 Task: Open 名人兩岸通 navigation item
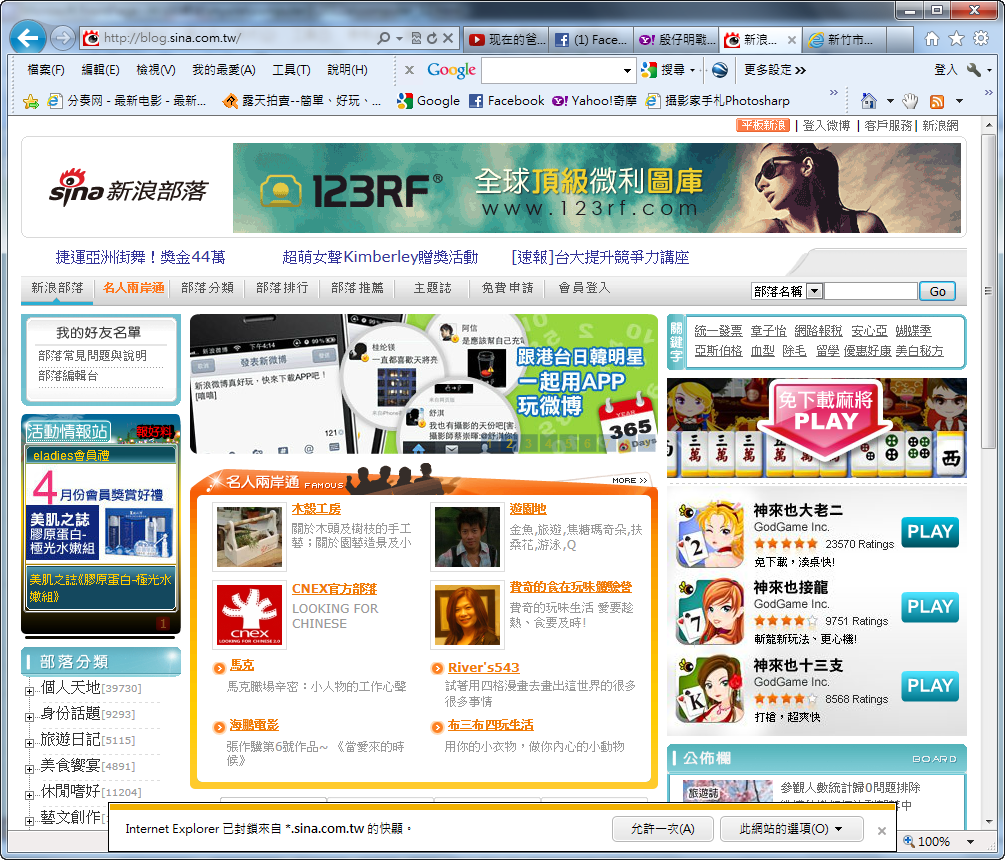point(133,288)
